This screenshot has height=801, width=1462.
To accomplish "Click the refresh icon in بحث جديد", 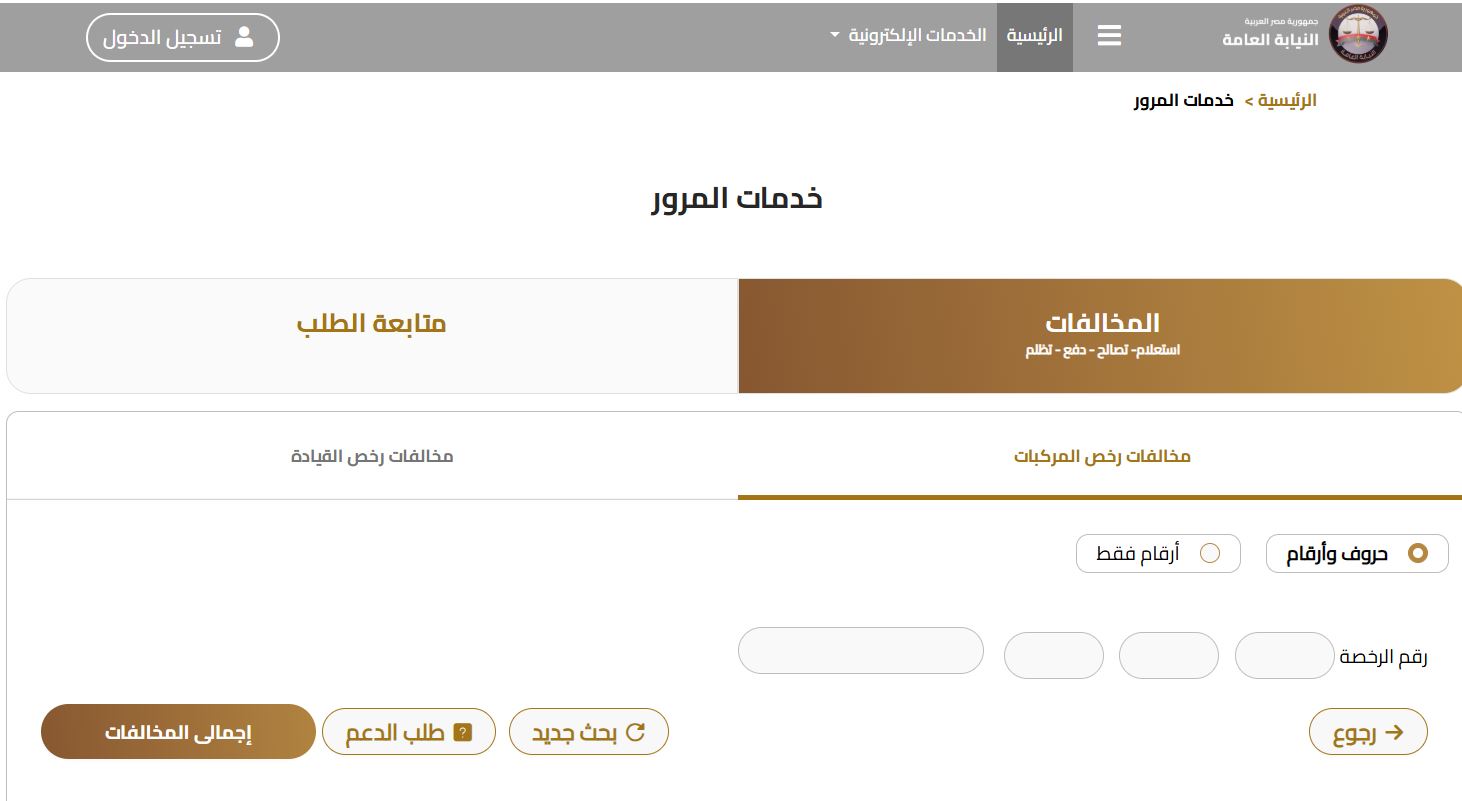I will pyautogui.click(x=635, y=732).
